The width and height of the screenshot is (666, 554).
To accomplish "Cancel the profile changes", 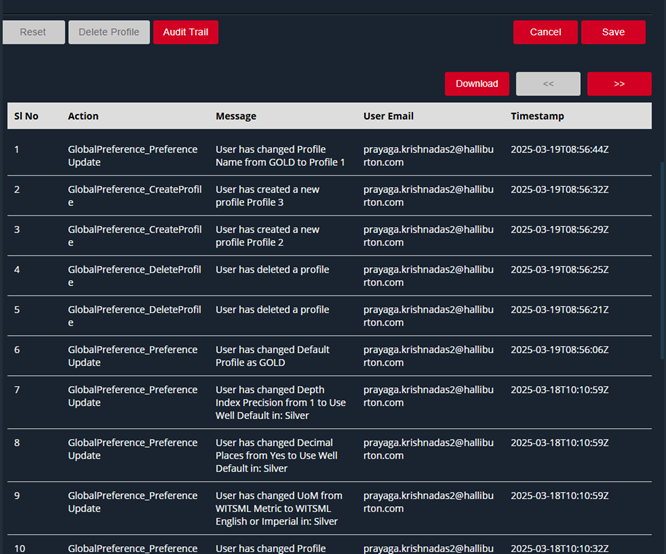I will (x=545, y=32).
